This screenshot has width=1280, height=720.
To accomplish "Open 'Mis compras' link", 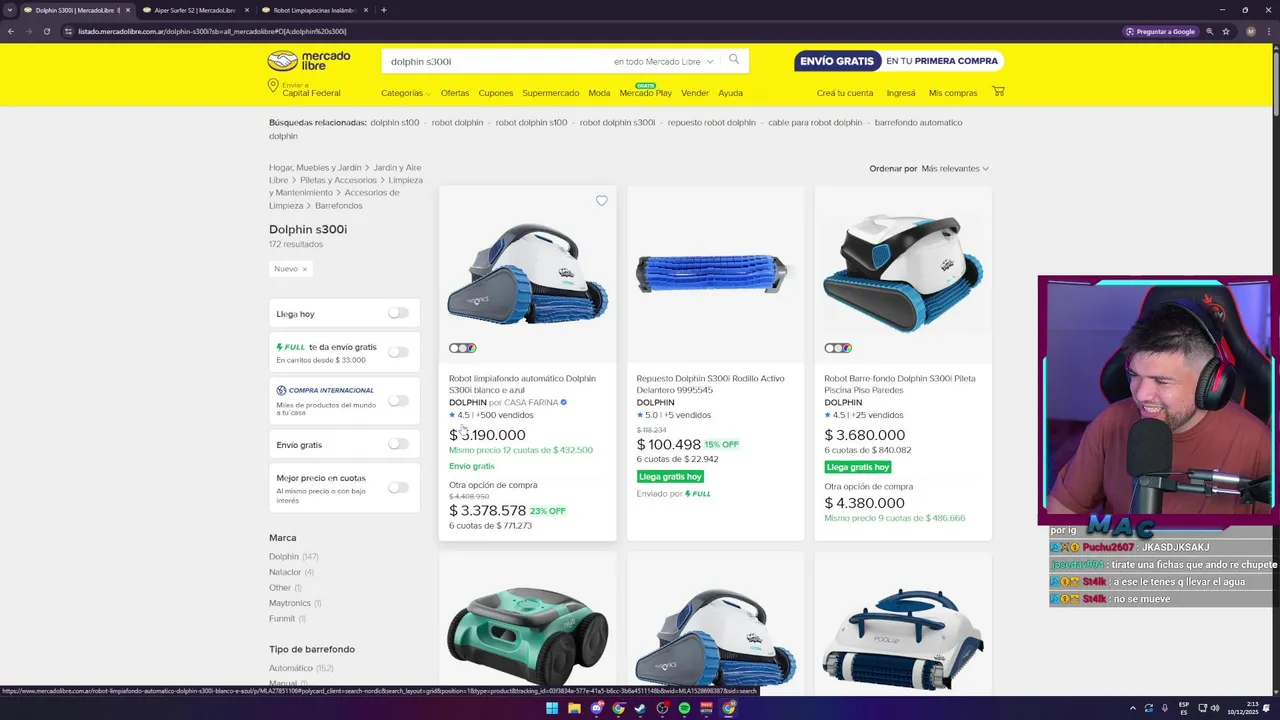I will [x=953, y=93].
